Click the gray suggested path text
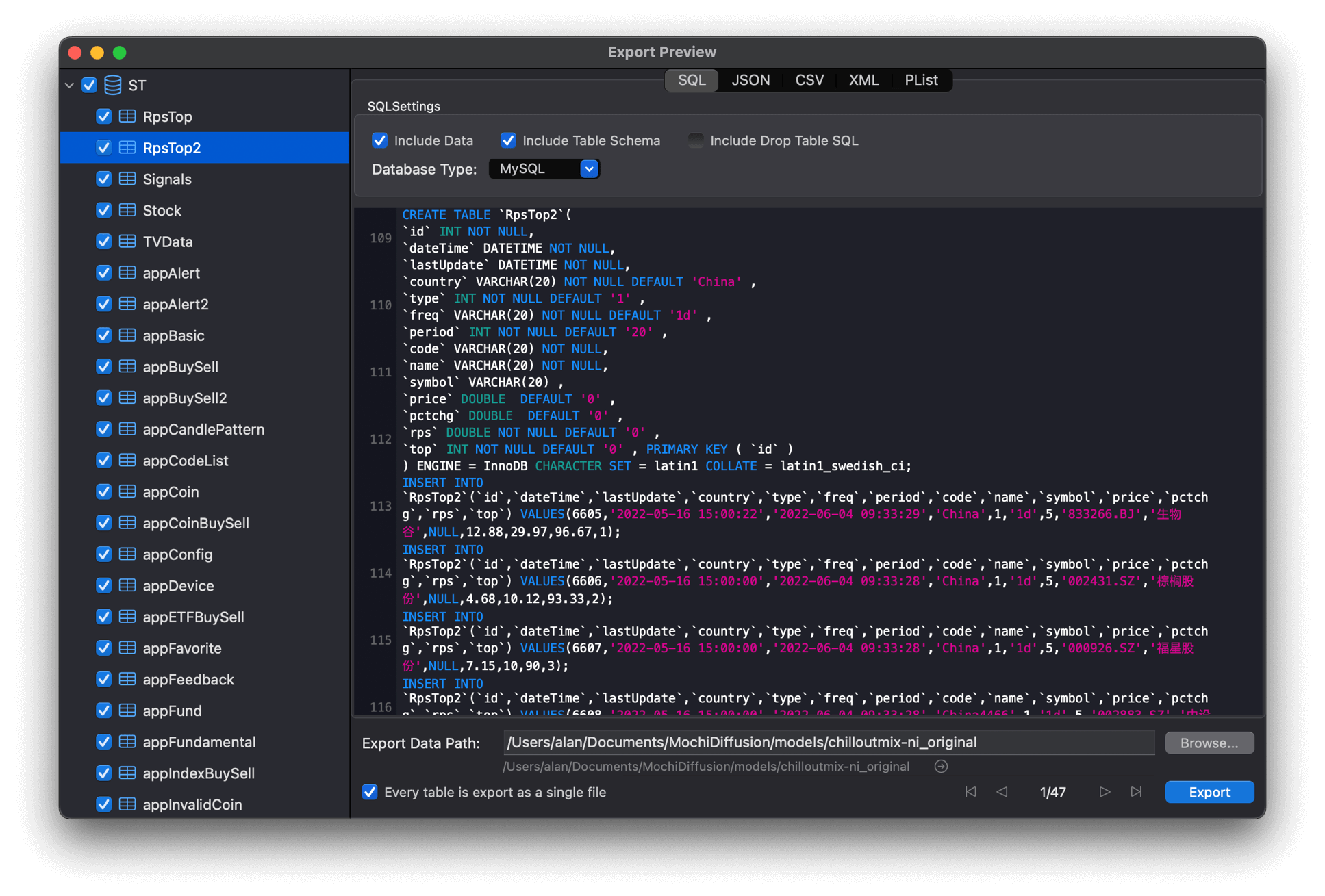The image size is (1325, 896). [706, 767]
